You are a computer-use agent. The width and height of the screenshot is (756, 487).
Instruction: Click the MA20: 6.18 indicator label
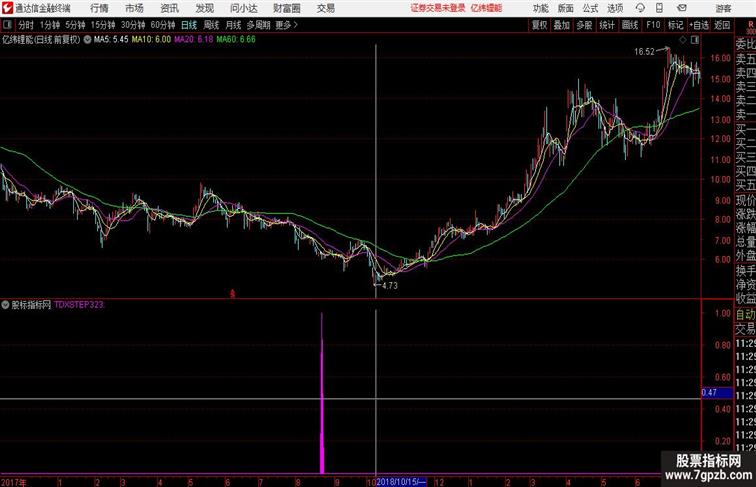[193, 40]
